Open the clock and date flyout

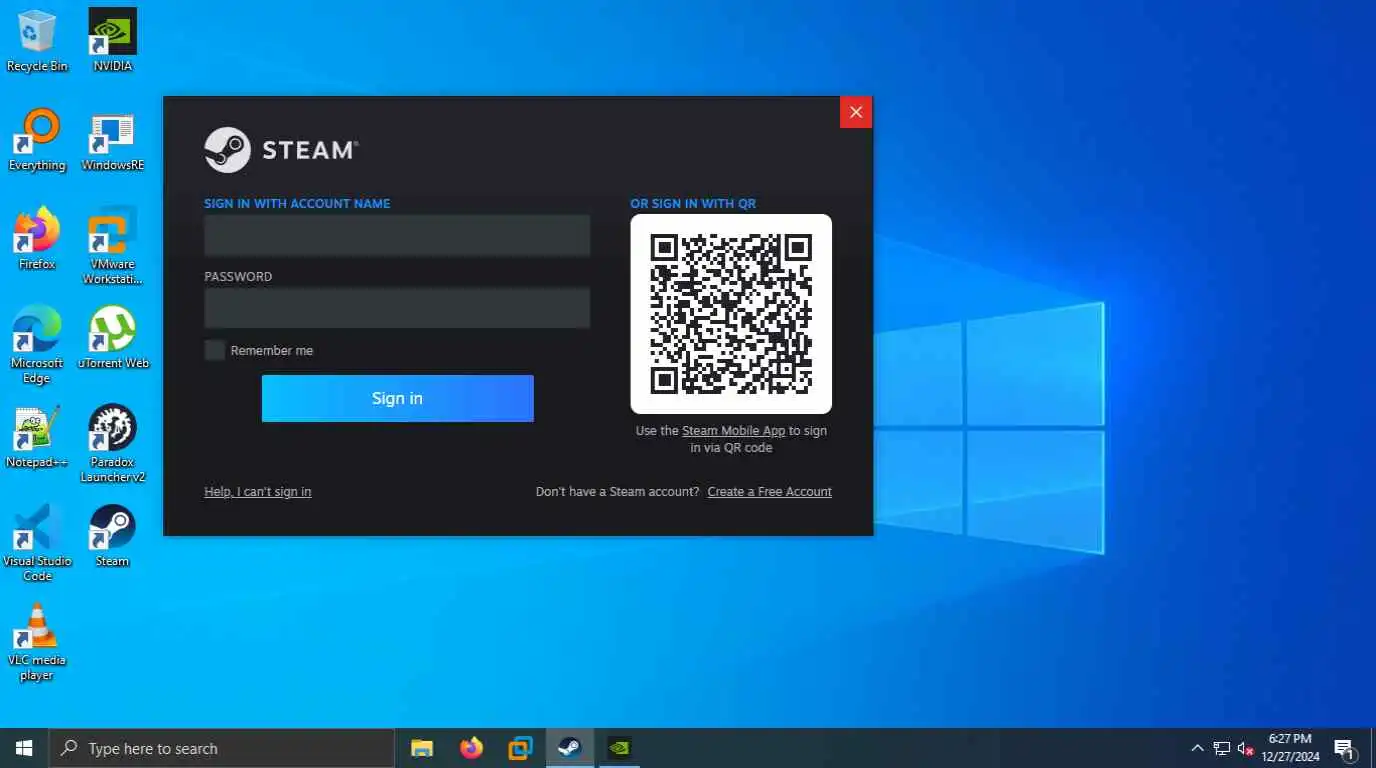click(1290, 748)
